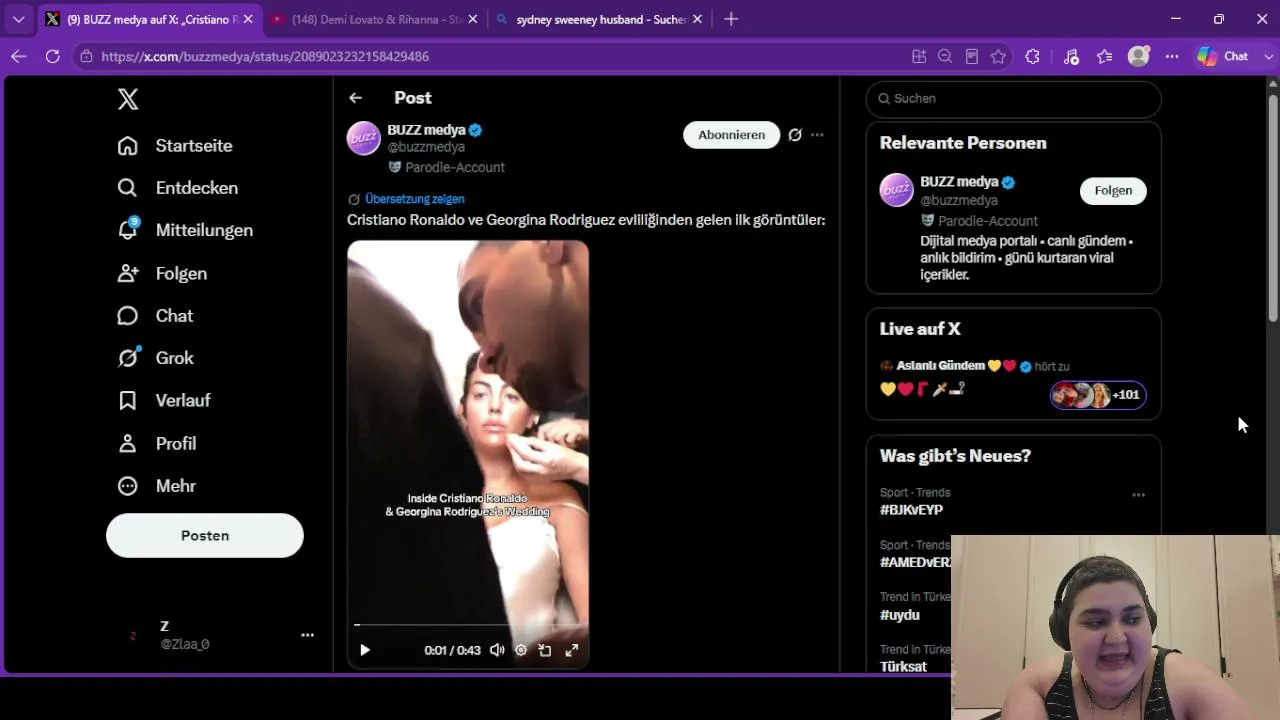Close the sydney sweeney husband tab
The image size is (1280, 720).
pyautogui.click(x=697, y=19)
